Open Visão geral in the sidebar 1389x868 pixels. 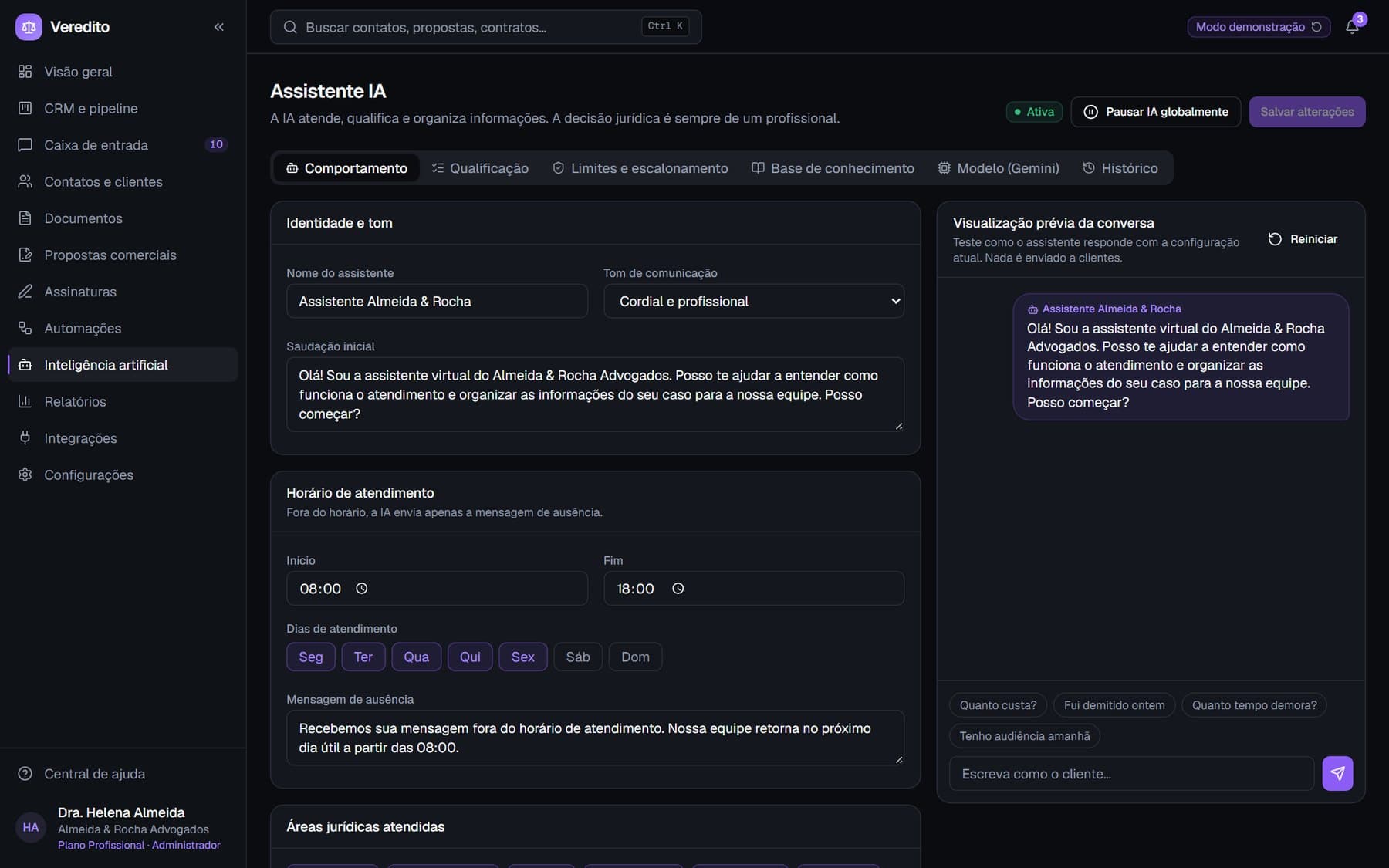click(123, 72)
